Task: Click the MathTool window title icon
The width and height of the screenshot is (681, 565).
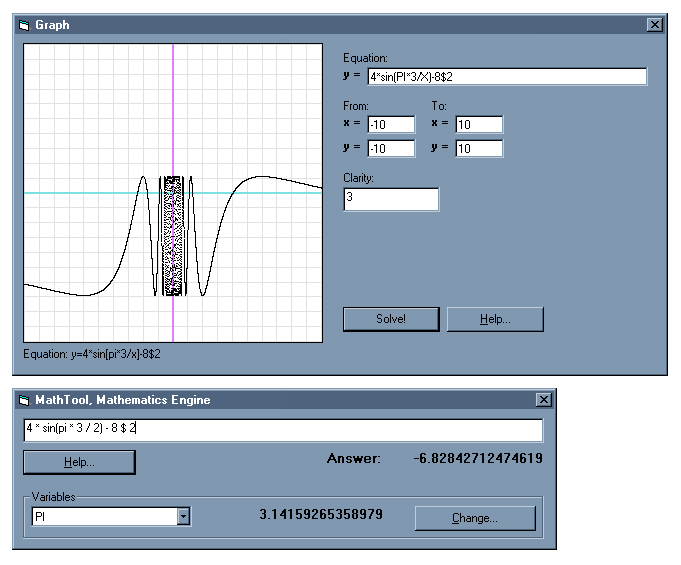Action: click(x=24, y=400)
